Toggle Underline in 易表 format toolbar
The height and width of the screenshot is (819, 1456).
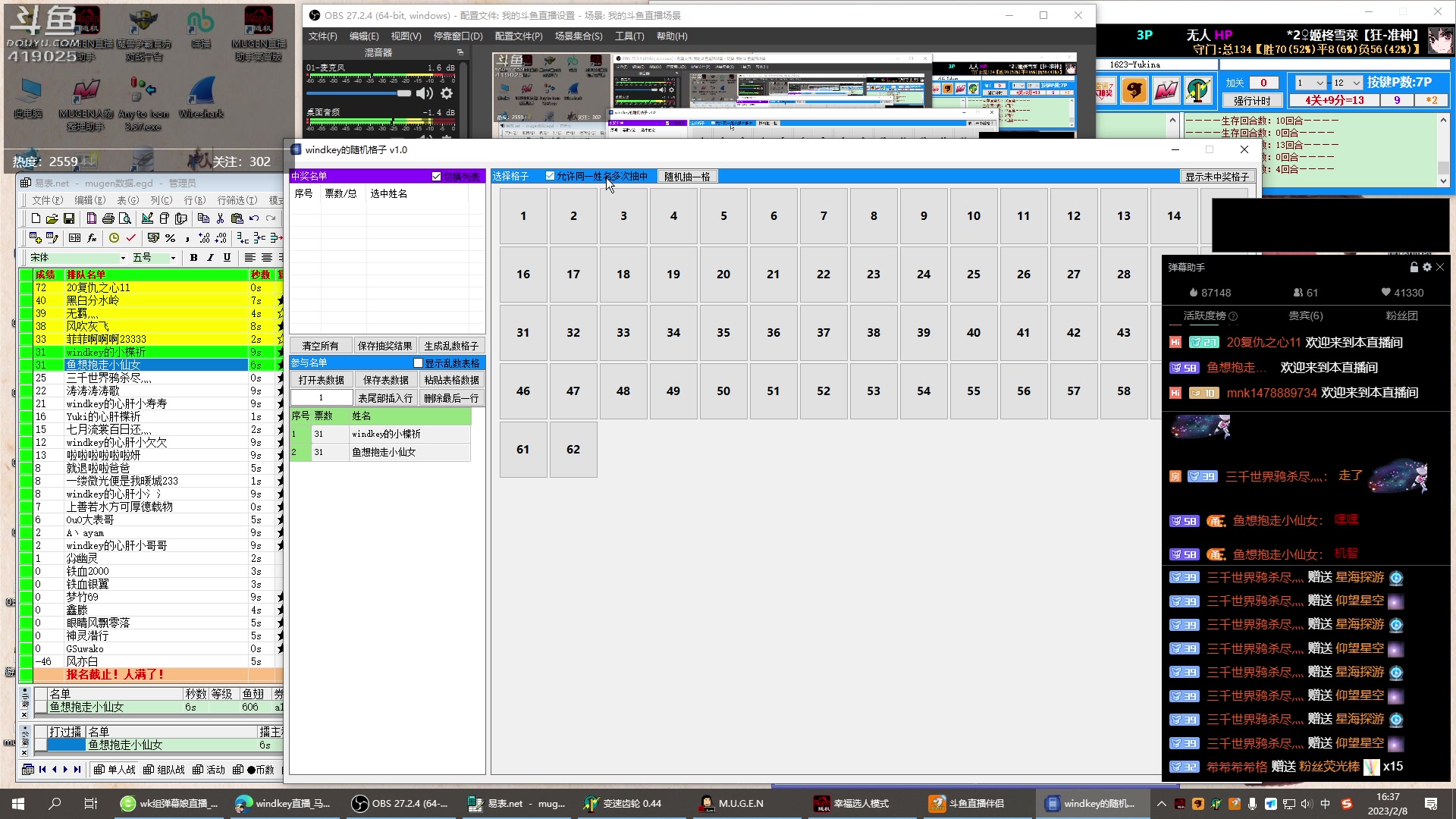[227, 258]
